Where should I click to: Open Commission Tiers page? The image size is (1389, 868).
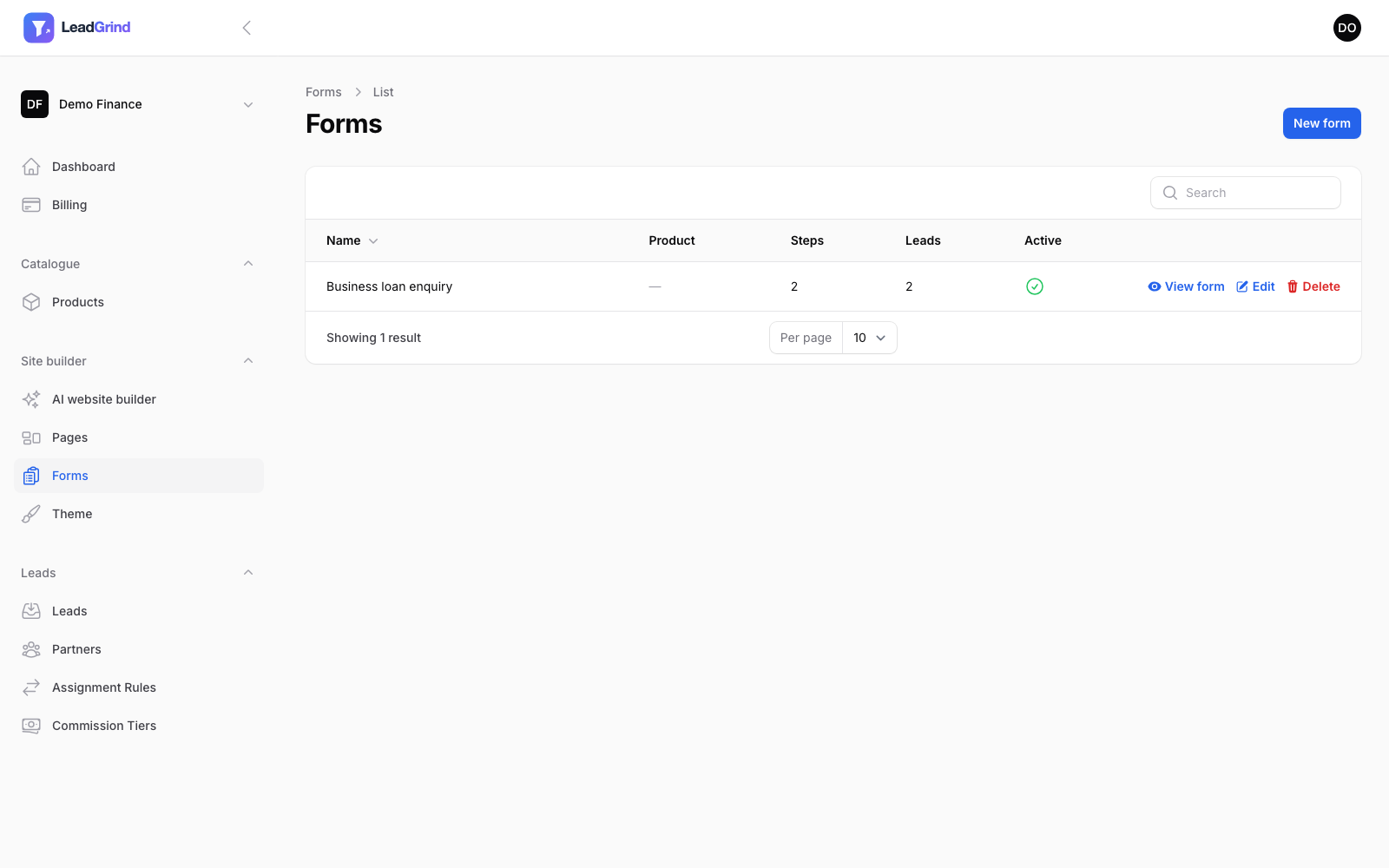click(x=139, y=726)
